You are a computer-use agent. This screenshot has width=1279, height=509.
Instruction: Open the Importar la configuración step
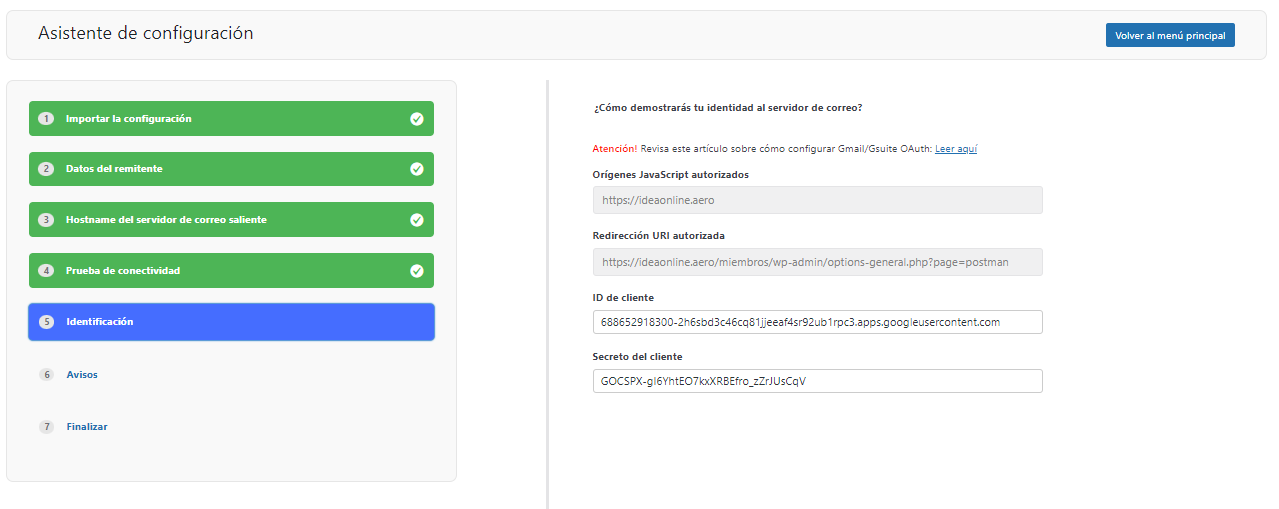click(x=231, y=118)
